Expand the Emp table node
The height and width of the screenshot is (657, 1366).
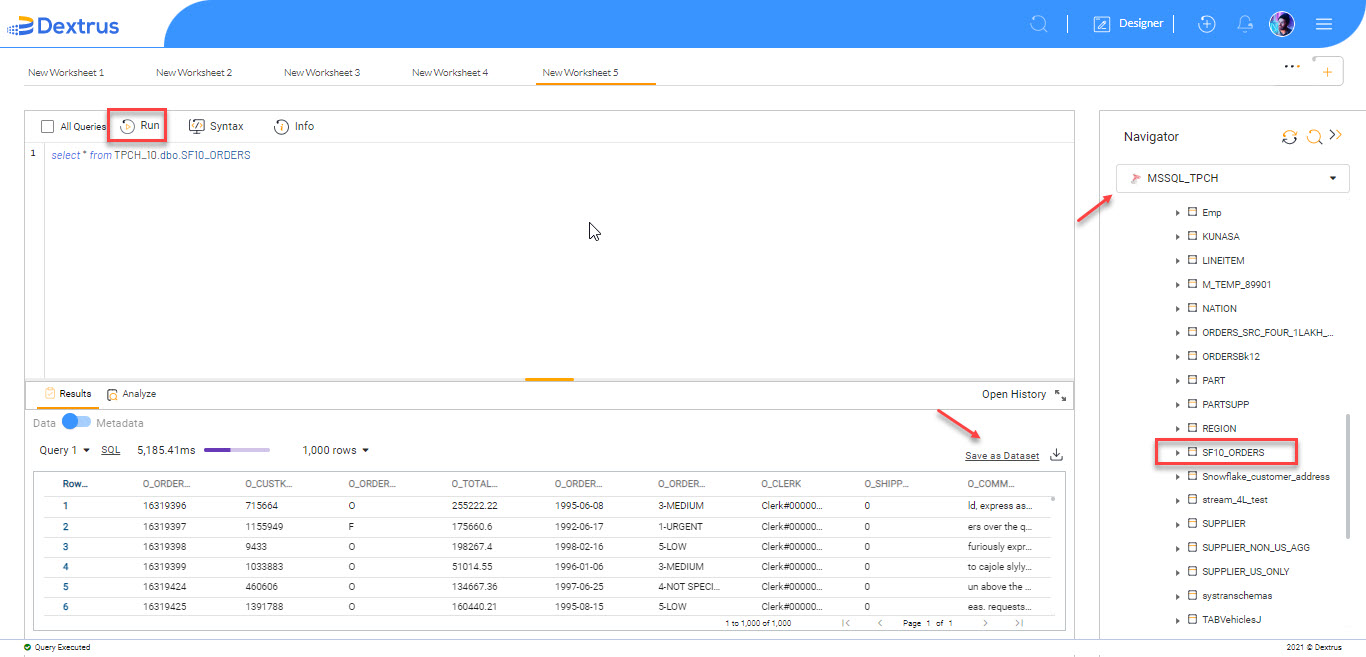1178,213
